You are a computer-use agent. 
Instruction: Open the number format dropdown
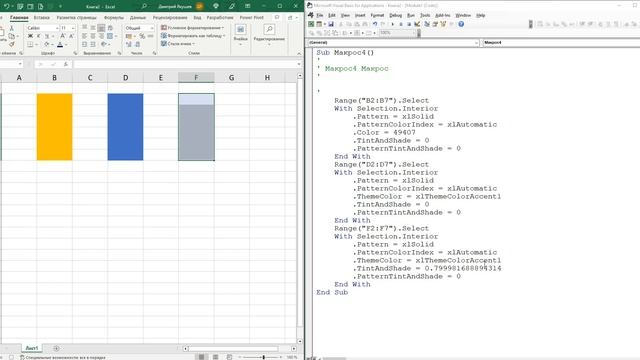[152, 28]
